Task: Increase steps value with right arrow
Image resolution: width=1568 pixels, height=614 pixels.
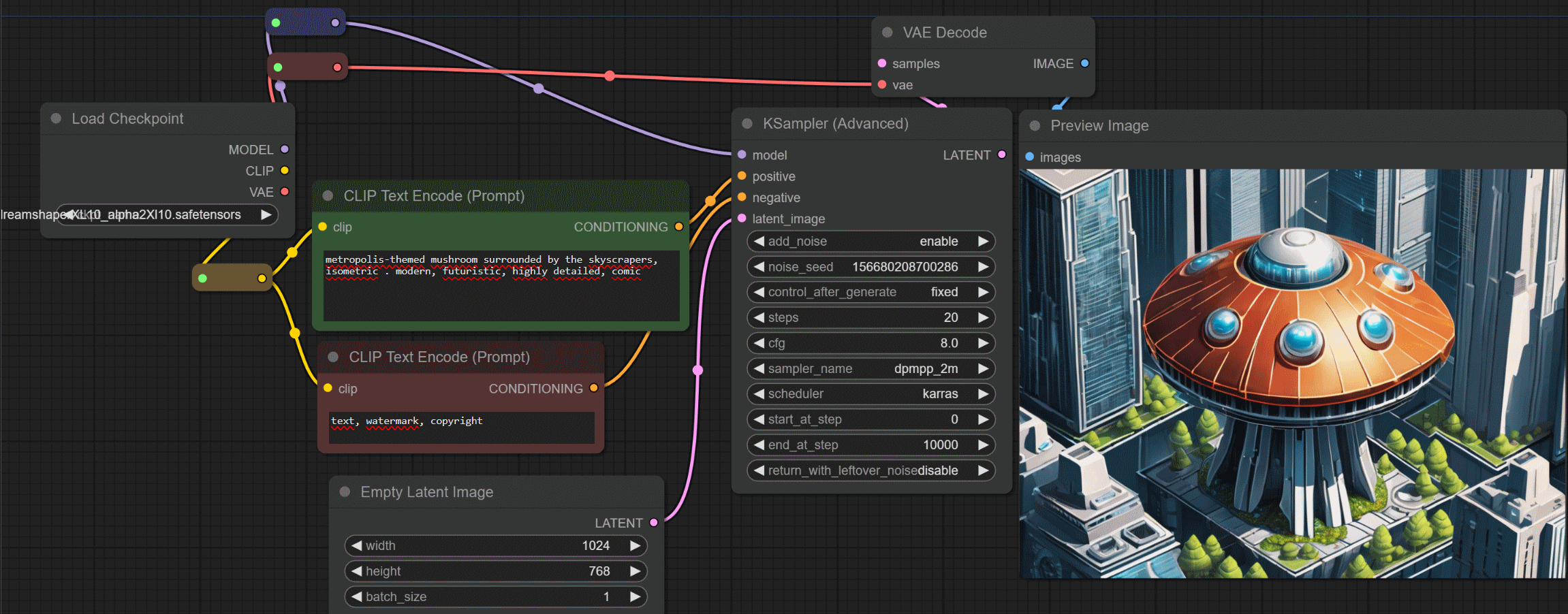Action: click(x=983, y=318)
